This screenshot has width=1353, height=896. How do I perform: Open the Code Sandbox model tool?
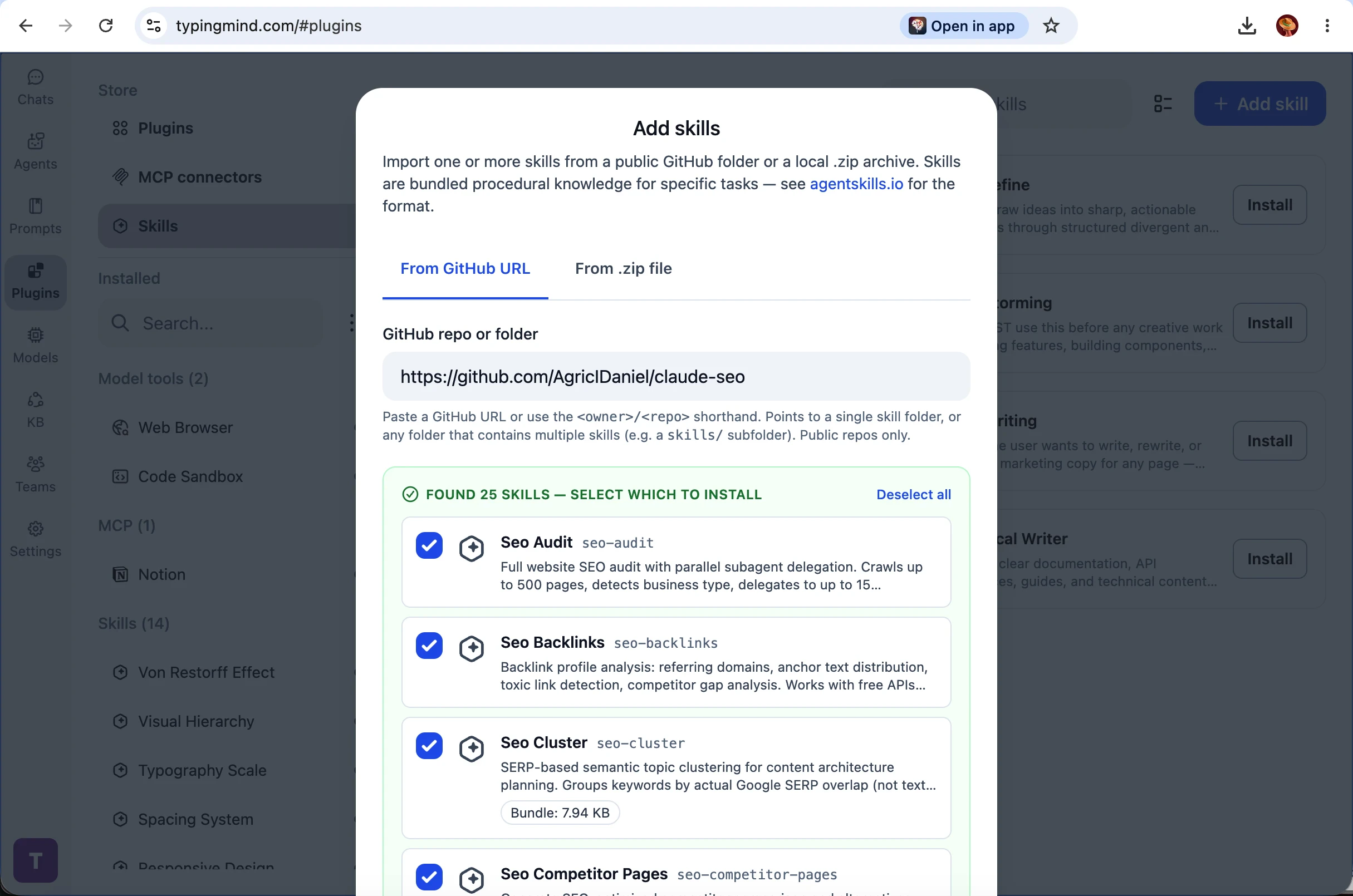227,476
